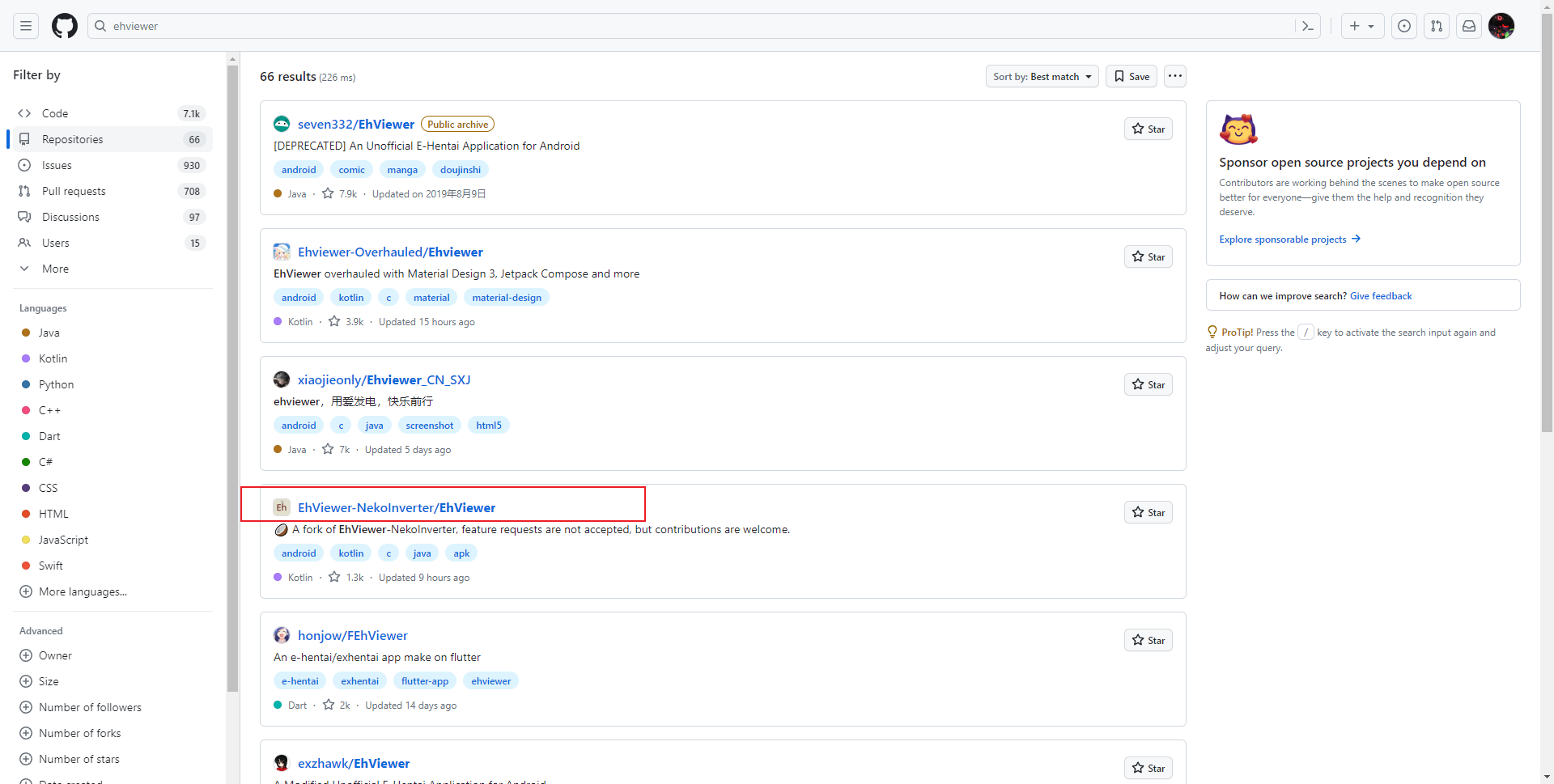Open Sort by Best match dropdown
This screenshot has height=784, width=1554.
(x=1042, y=76)
